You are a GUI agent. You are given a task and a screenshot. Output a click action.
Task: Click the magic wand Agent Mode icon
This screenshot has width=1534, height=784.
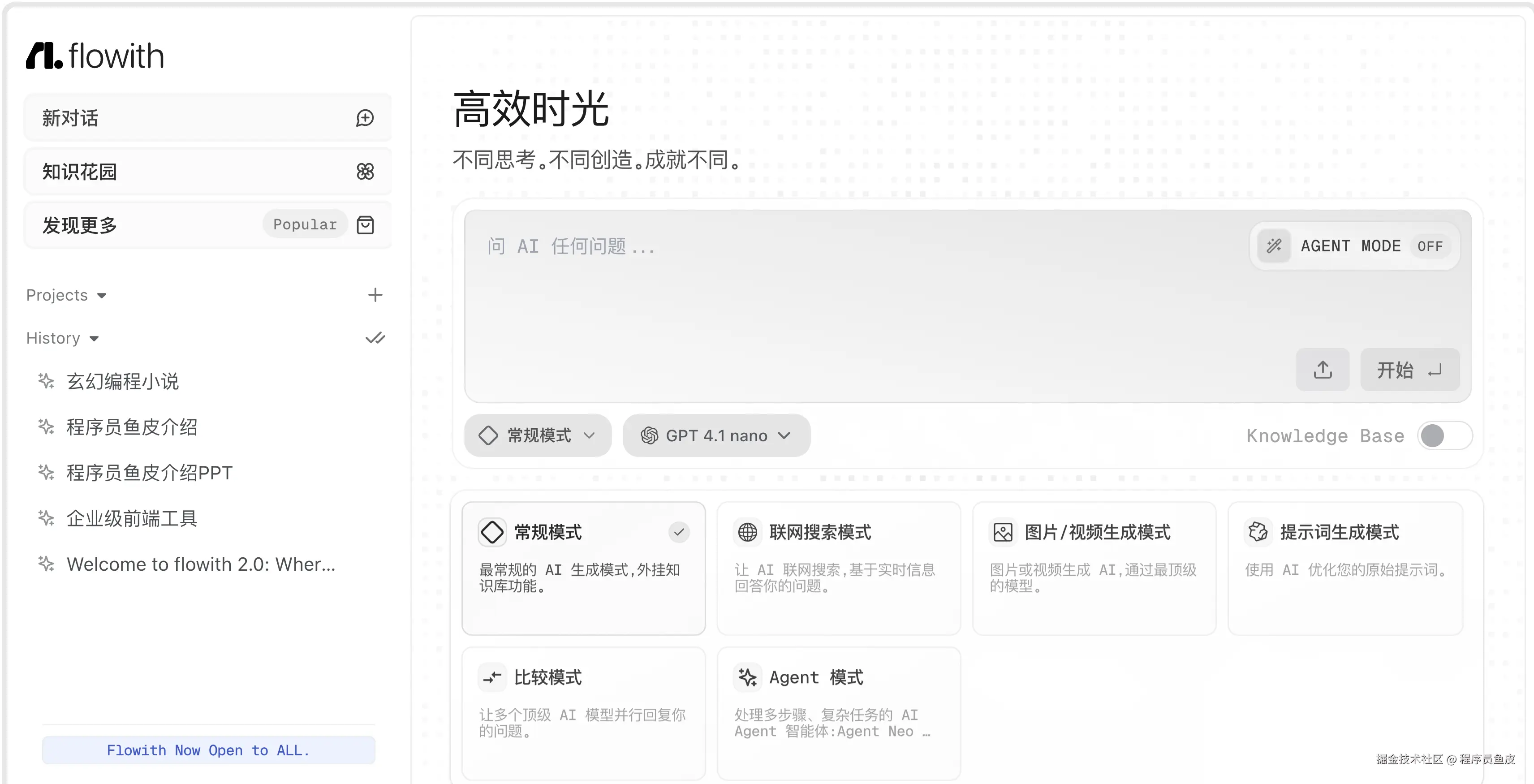[x=1273, y=246]
